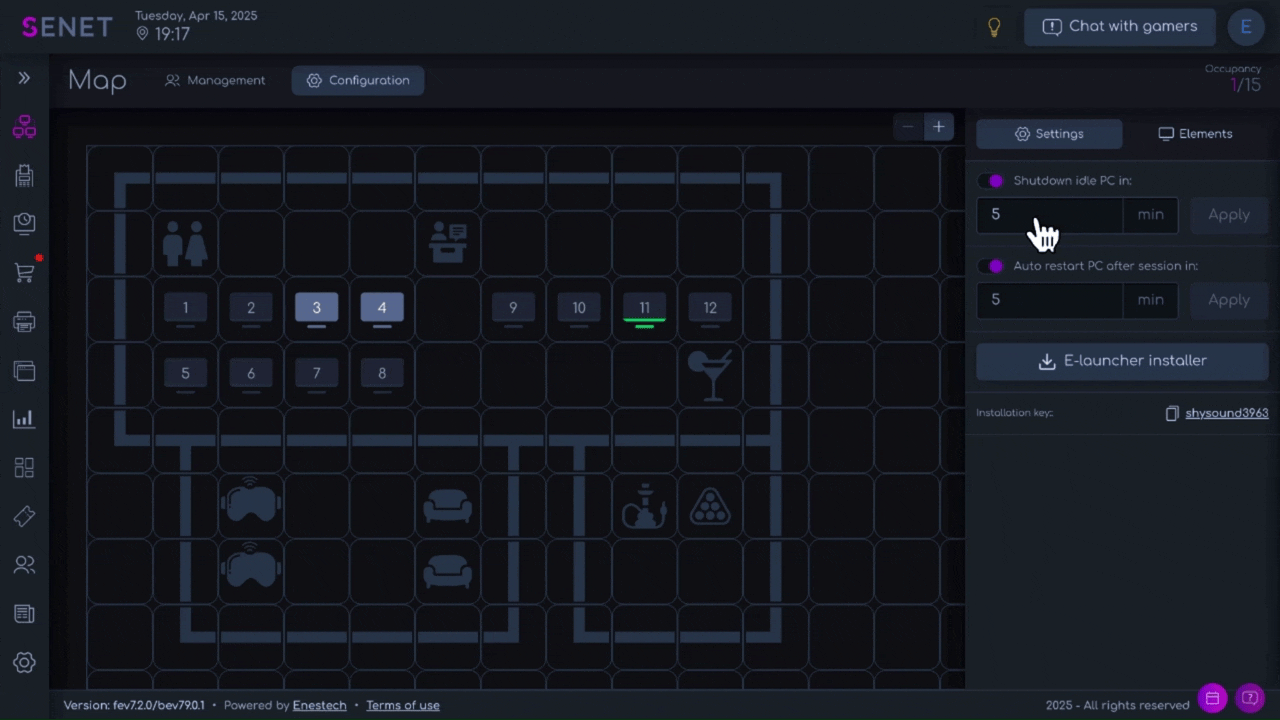Select the cocktail bar icon on map
The height and width of the screenshot is (720, 1280).
coord(710,374)
